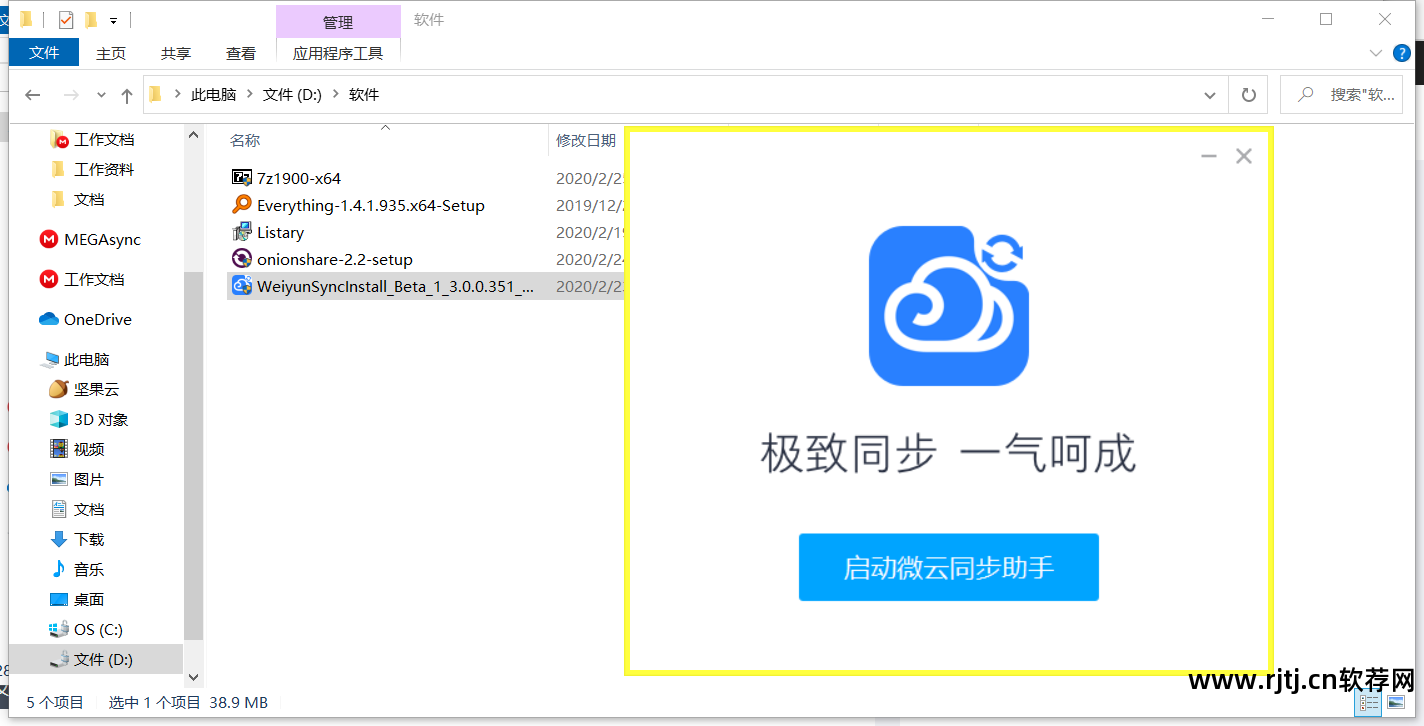Switch to the 查看 ribbon tab

(241, 53)
